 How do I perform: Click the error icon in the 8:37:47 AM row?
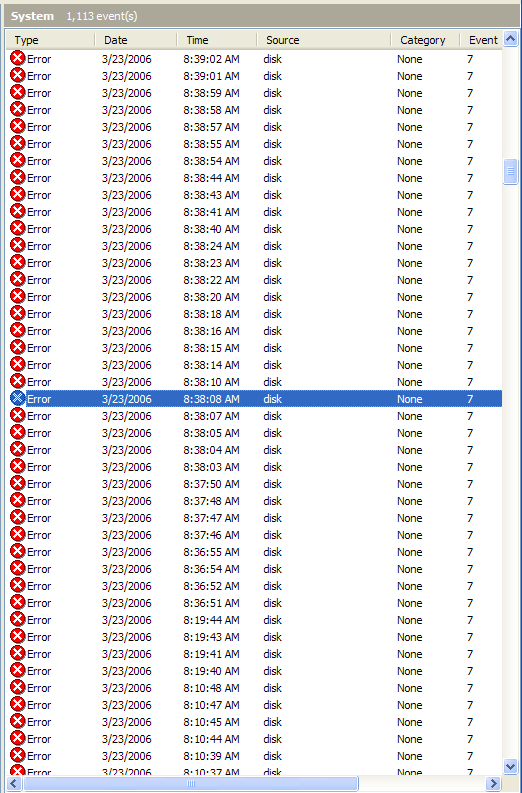18,517
